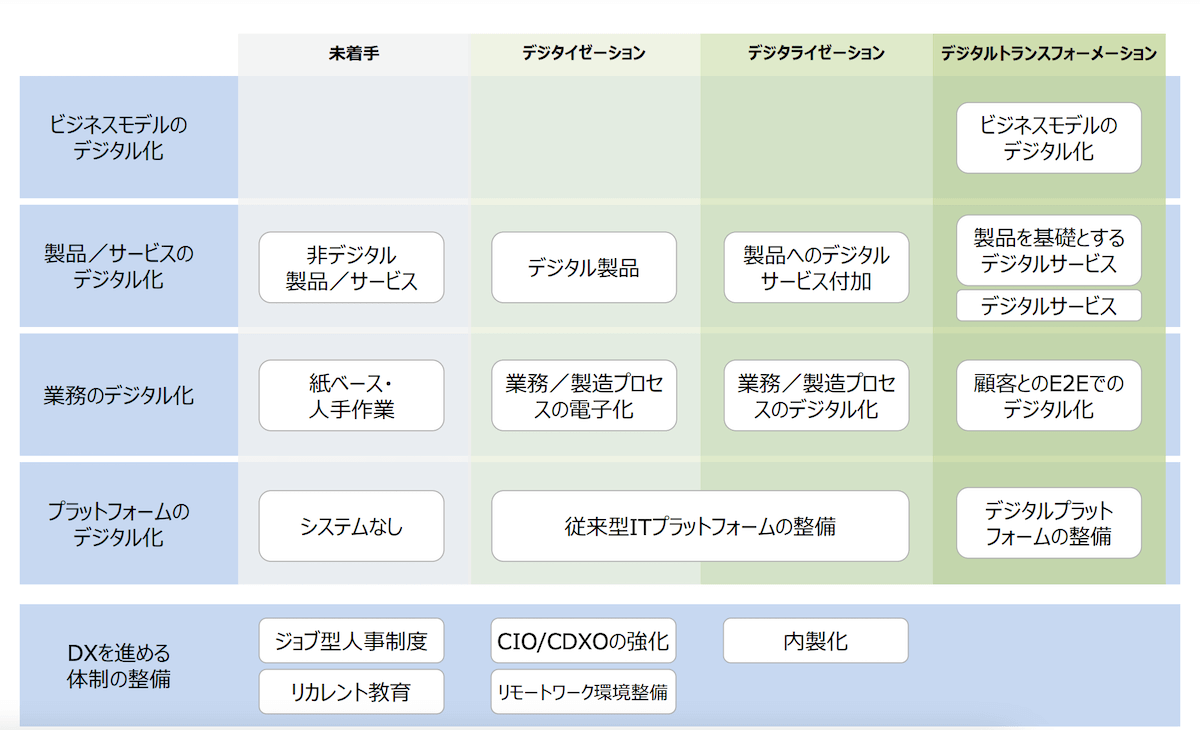Click the 紙ベース・人手作業 box
Image resolution: width=1200 pixels, height=730 pixels.
[351, 396]
